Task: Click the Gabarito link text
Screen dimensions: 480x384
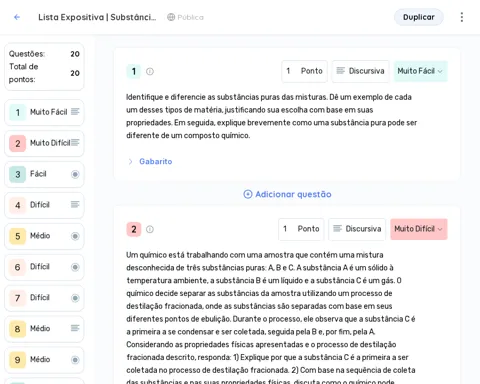Action: click(156, 162)
